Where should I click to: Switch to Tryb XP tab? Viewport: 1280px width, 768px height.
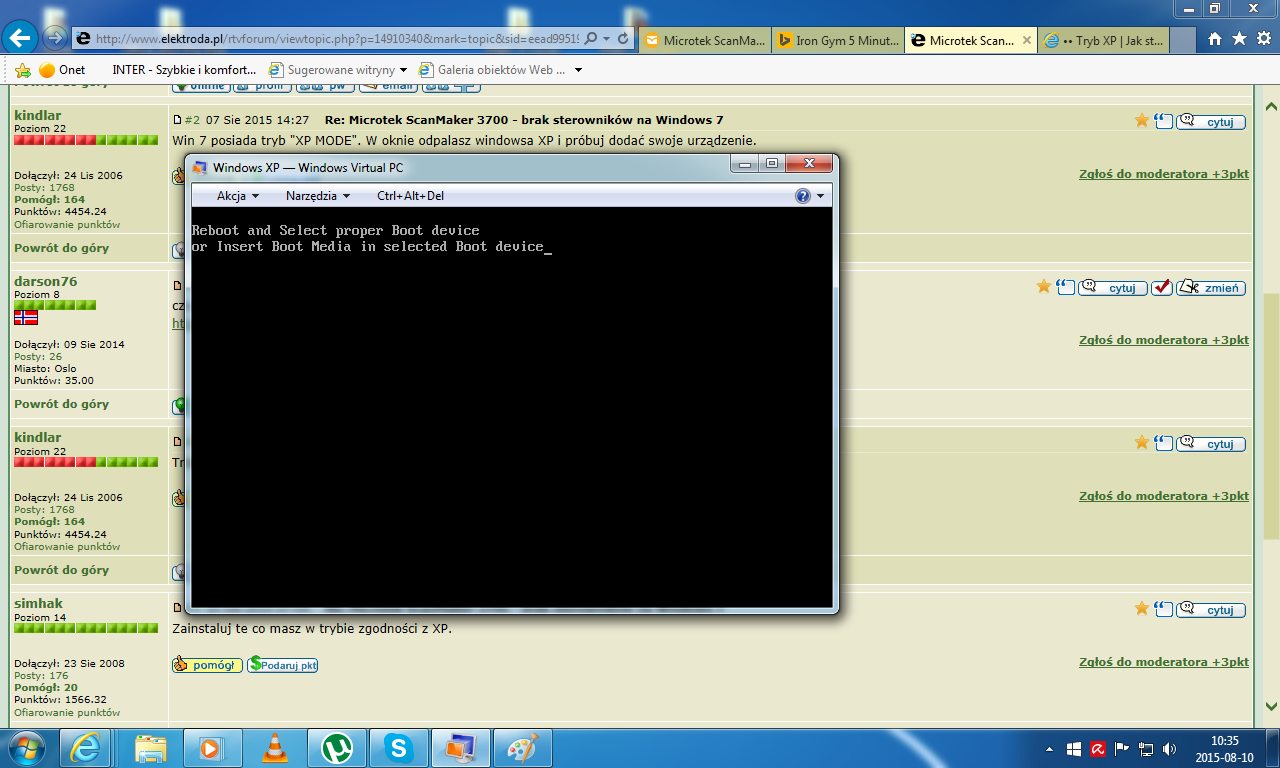point(1101,41)
